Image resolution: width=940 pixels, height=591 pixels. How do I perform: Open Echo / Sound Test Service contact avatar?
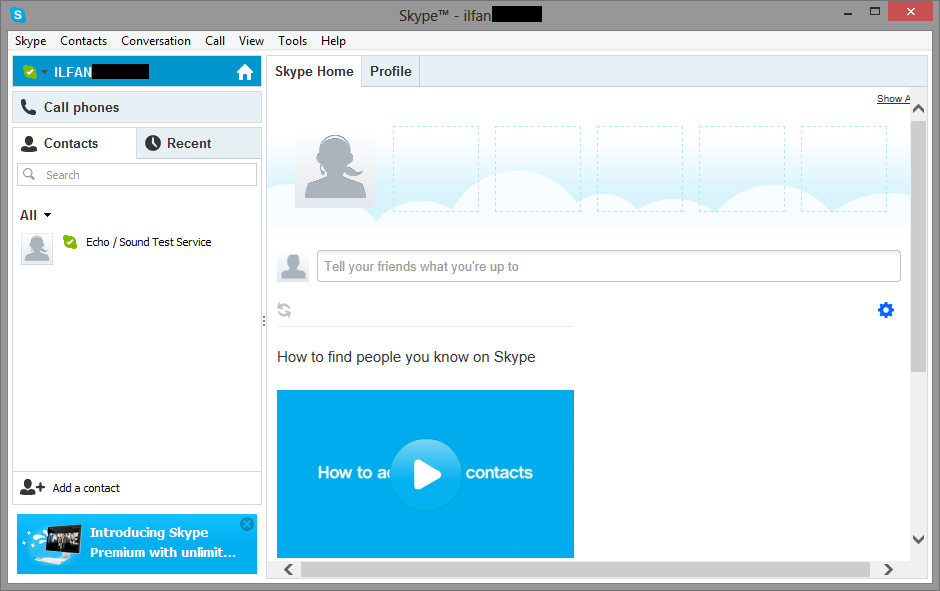click(36, 248)
